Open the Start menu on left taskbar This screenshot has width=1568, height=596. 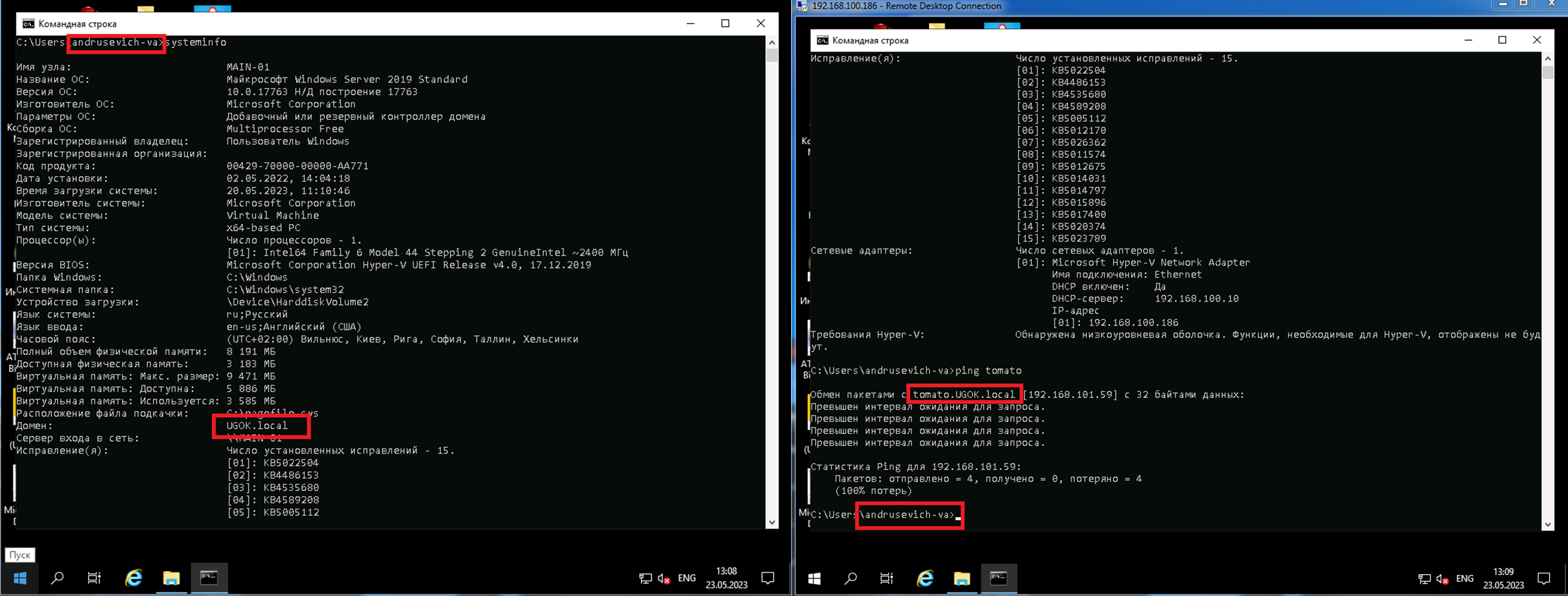pos(20,578)
